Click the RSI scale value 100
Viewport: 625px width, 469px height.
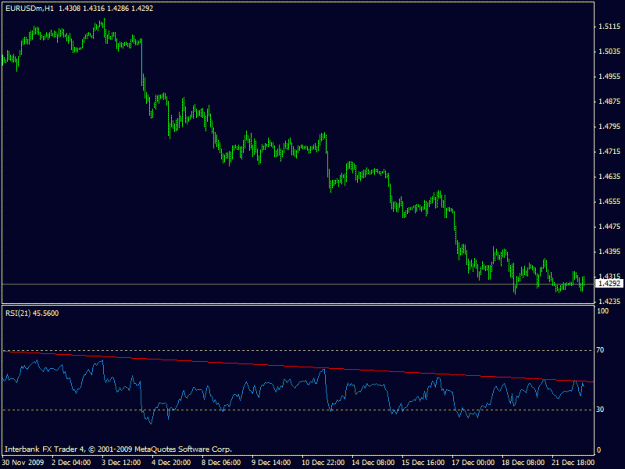click(x=603, y=311)
